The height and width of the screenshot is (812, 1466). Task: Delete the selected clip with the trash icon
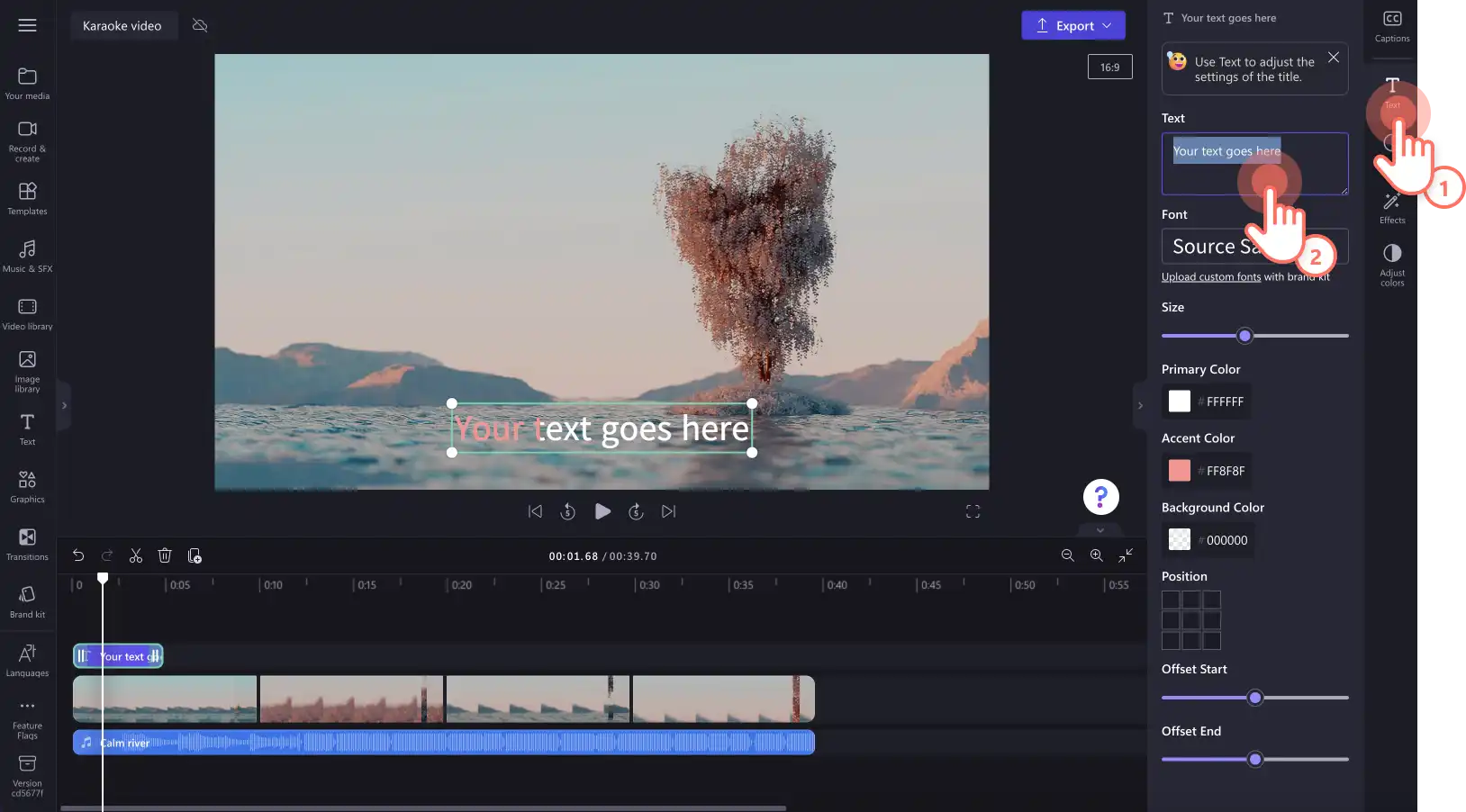coord(165,555)
